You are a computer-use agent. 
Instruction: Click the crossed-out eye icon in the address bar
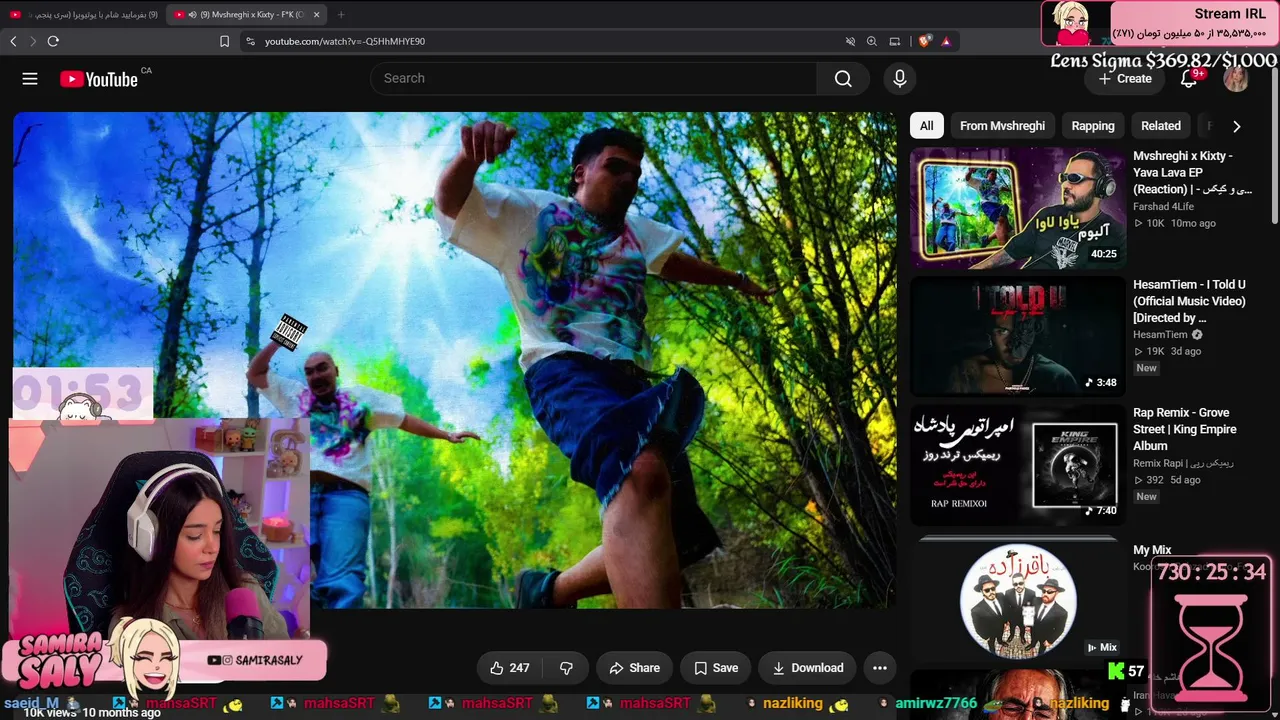click(x=850, y=41)
